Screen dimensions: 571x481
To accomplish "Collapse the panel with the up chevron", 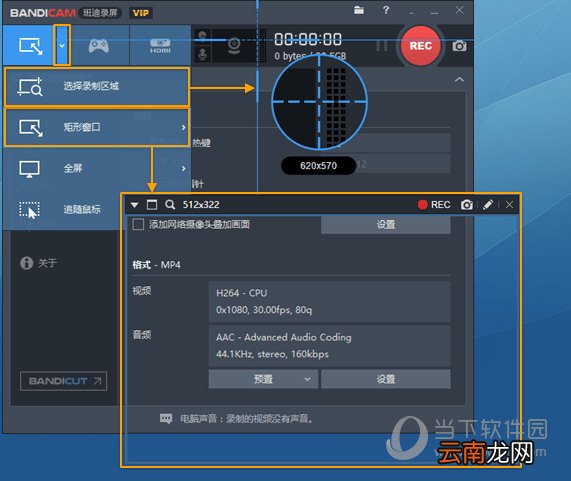I will (460, 79).
